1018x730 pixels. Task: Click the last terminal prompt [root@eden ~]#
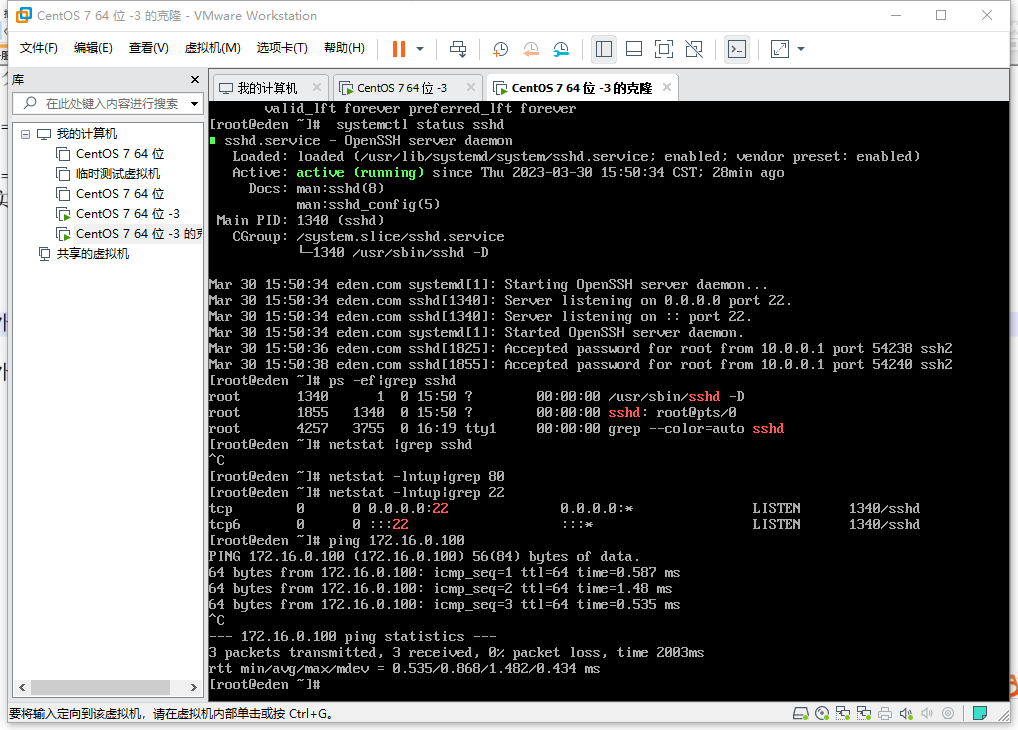pyautogui.click(x=264, y=685)
